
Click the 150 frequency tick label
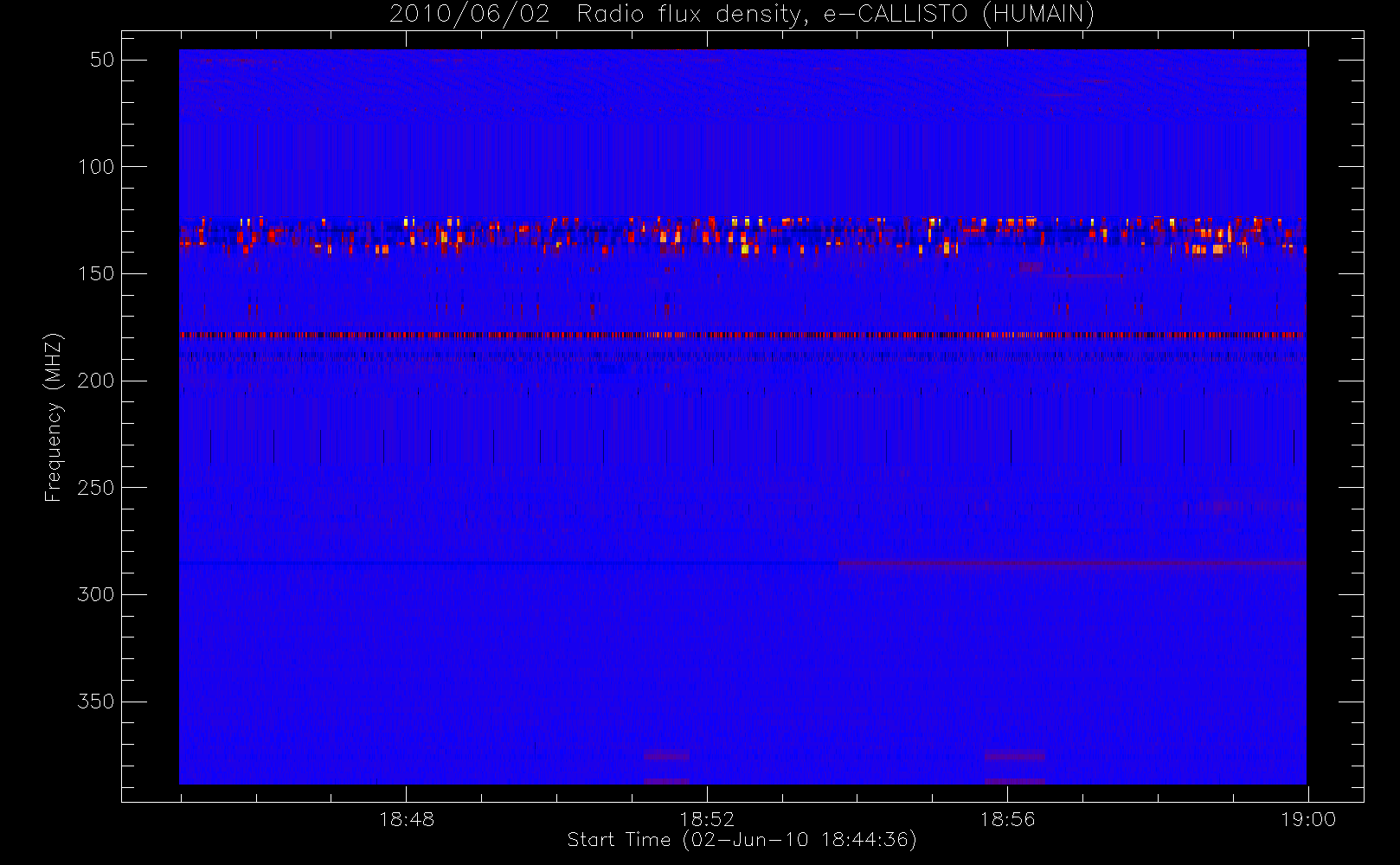96,273
